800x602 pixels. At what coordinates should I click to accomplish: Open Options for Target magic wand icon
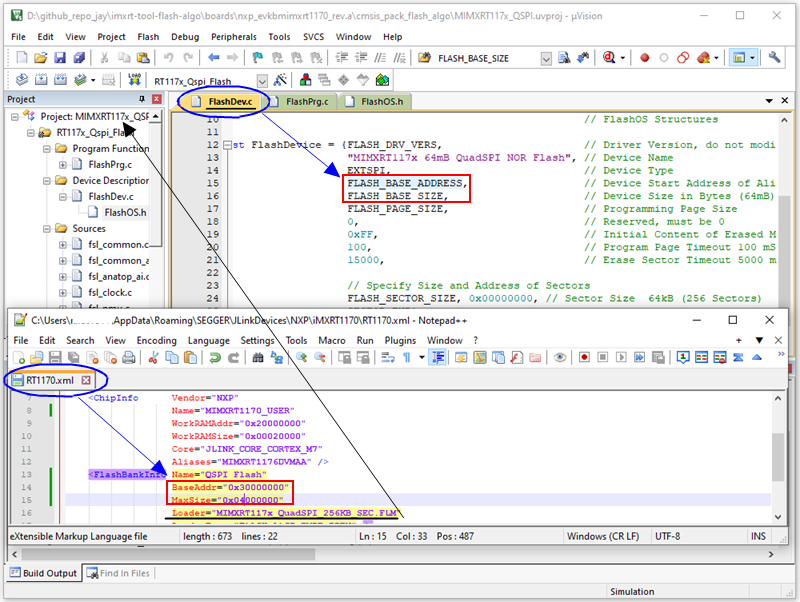pos(280,80)
